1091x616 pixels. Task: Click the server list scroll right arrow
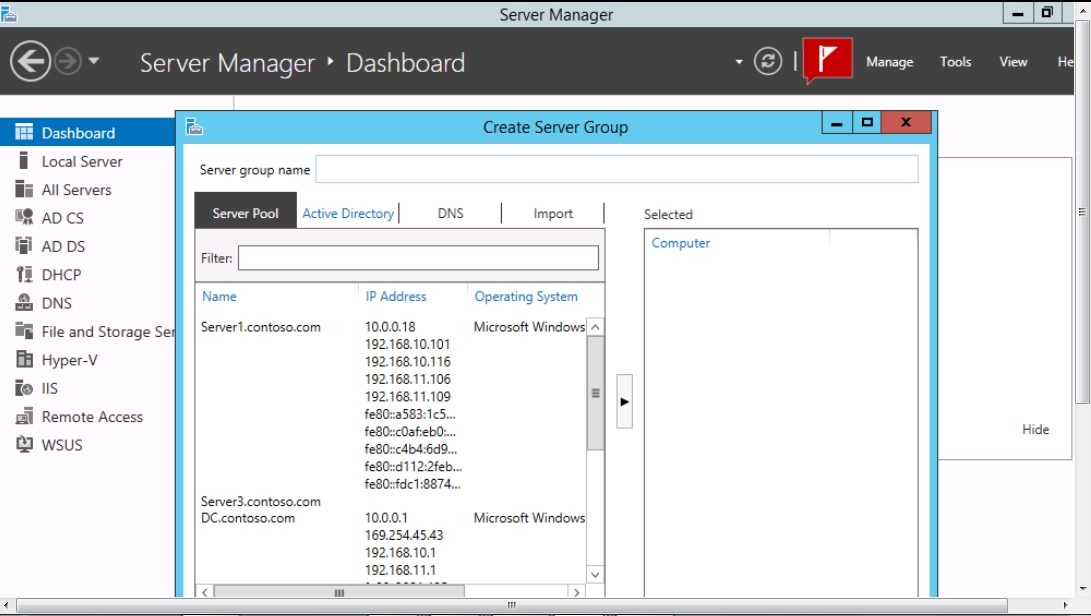576,592
